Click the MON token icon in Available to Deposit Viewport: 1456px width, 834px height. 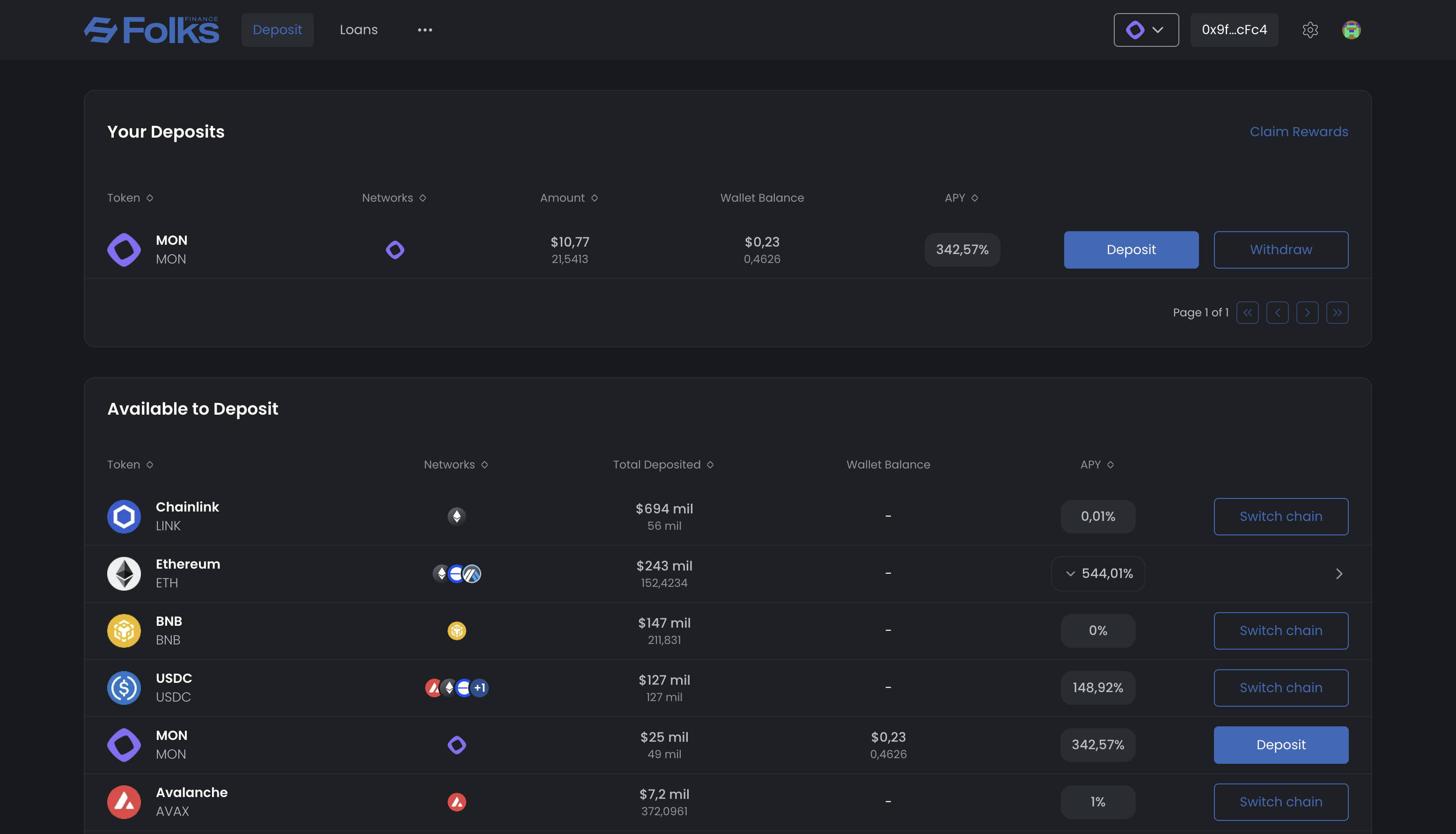coord(124,745)
